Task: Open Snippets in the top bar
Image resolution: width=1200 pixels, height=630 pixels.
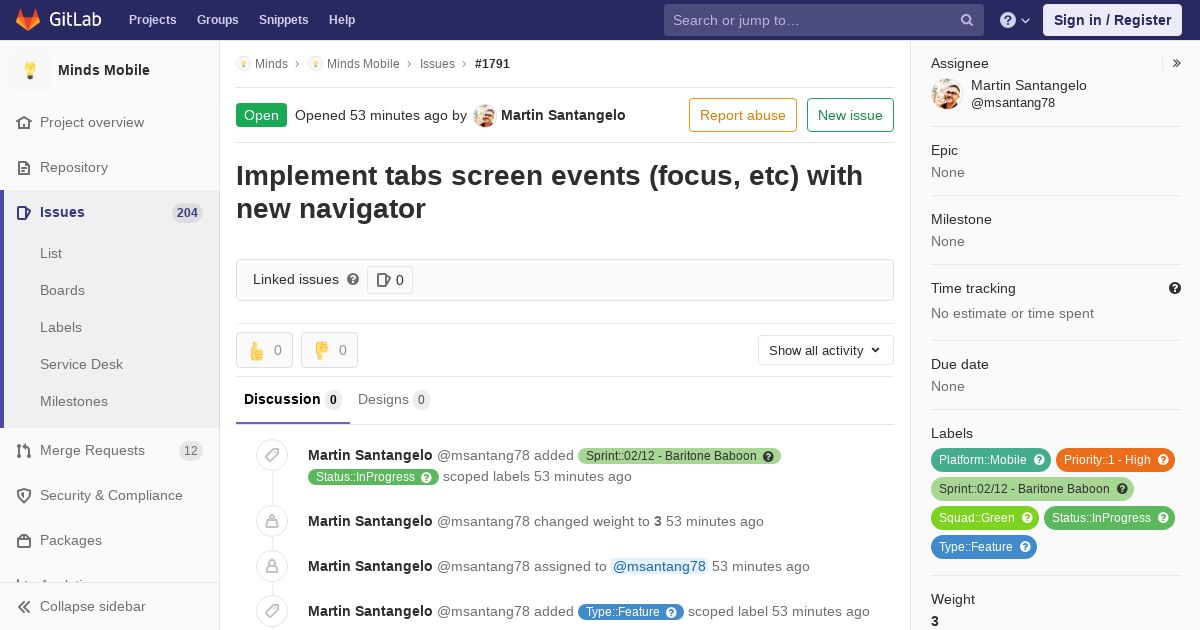Action: click(284, 20)
